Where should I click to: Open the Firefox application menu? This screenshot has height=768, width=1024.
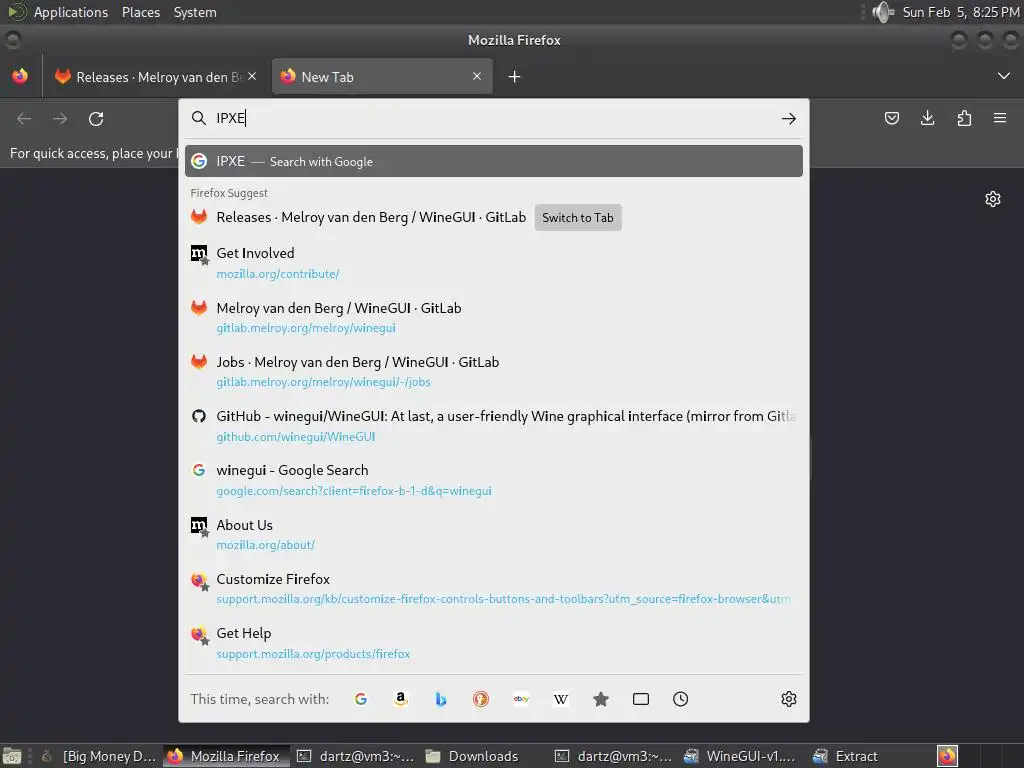coord(1000,118)
